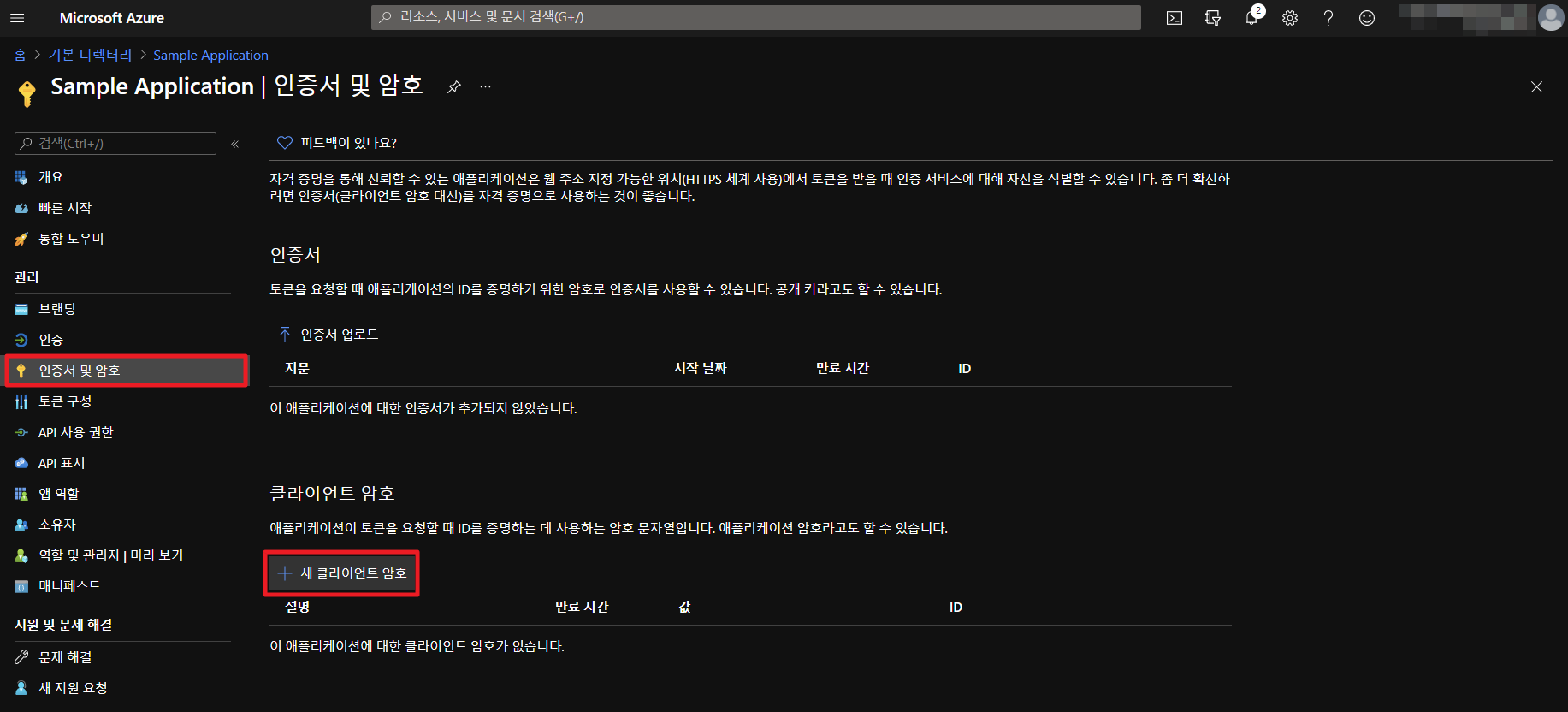Image resolution: width=1568 pixels, height=712 pixels.
Task: Open the Cloud Shell icon in top bar
Action: [1174, 18]
